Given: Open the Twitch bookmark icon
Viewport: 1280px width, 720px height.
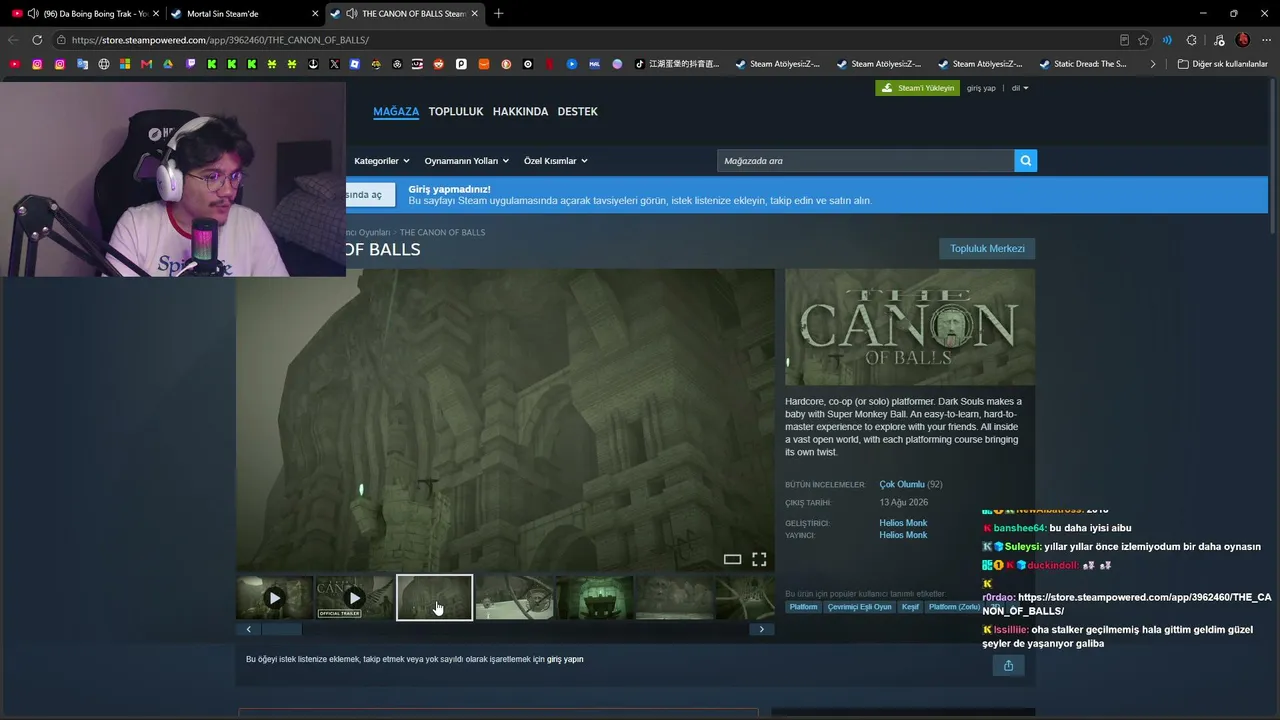Looking at the screenshot, I should click(190, 64).
